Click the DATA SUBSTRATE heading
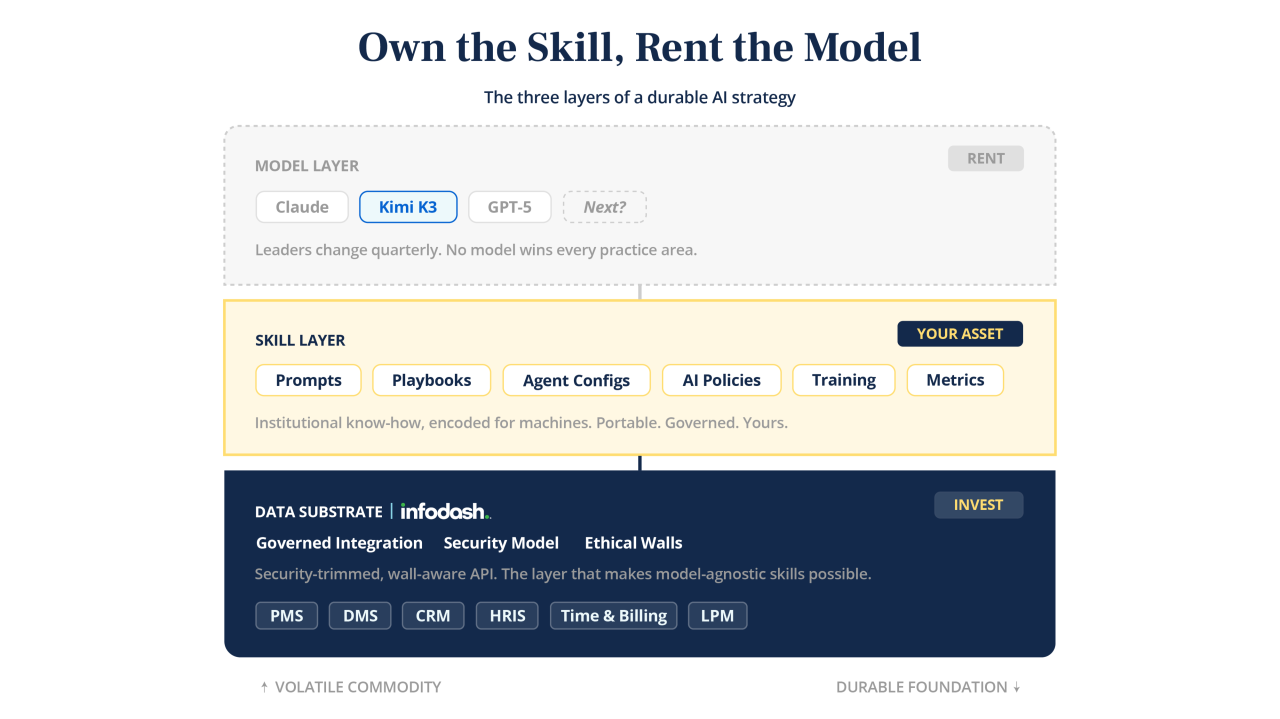This screenshot has height=719, width=1280. (x=319, y=512)
